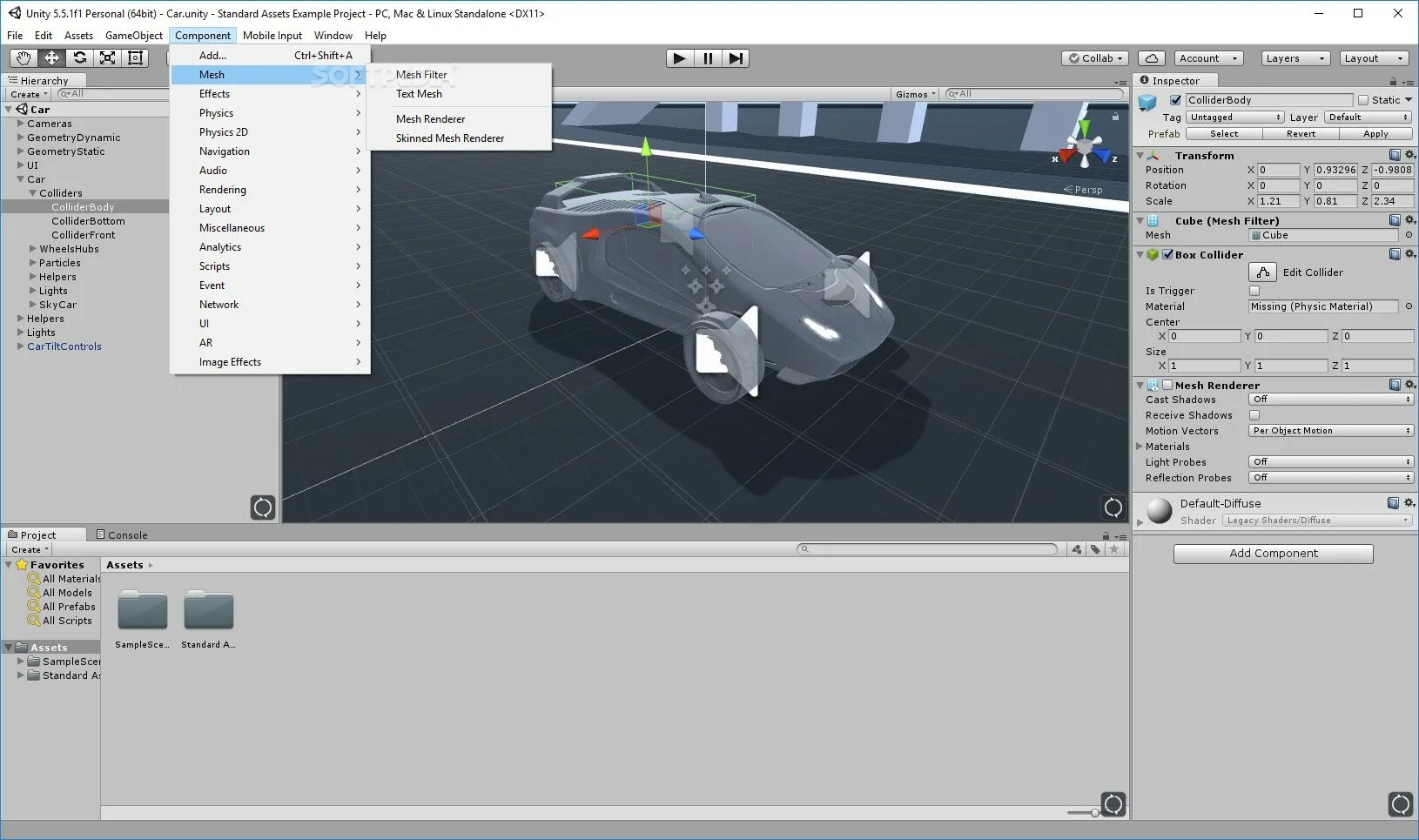
Task: Open the Collab button in the toolbar
Action: pos(1095,58)
